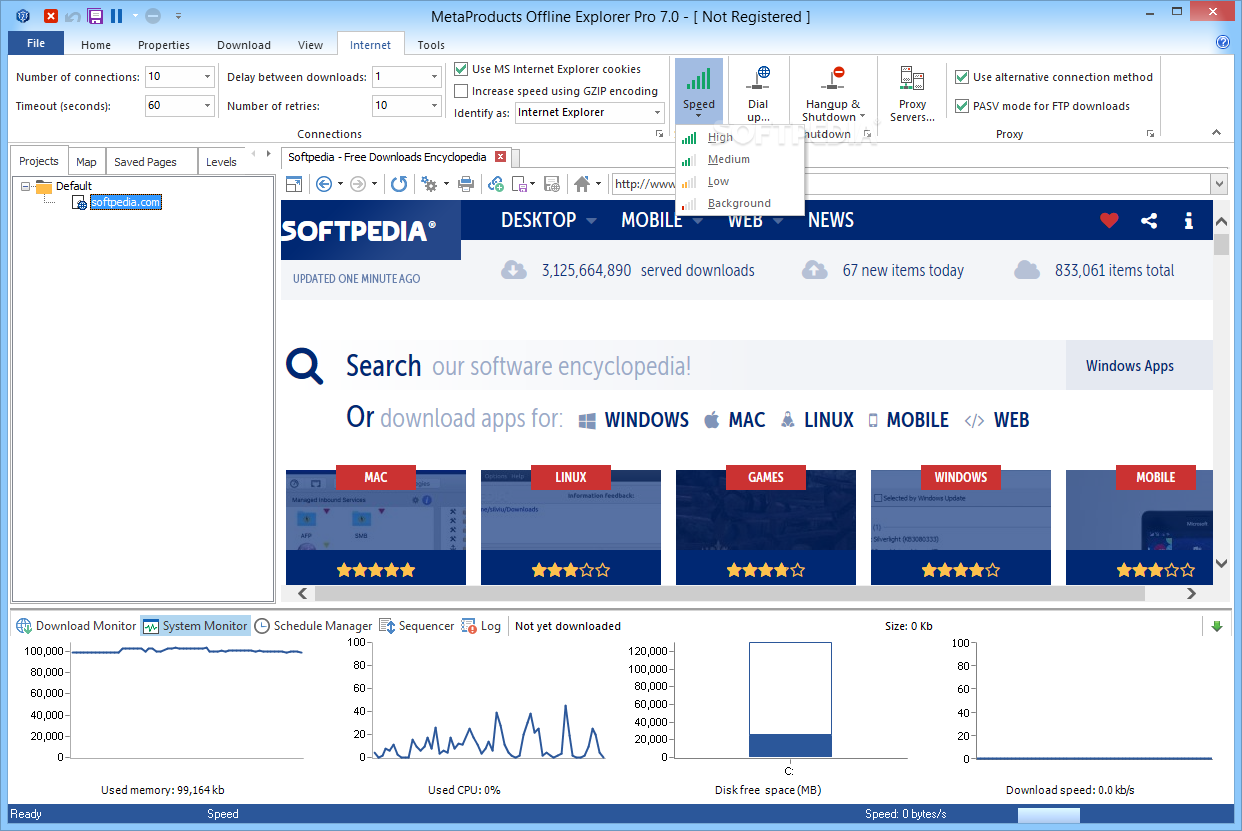
Task: Click the red delete icon in quick access toolbar
Action: pyautogui.click(x=51, y=16)
